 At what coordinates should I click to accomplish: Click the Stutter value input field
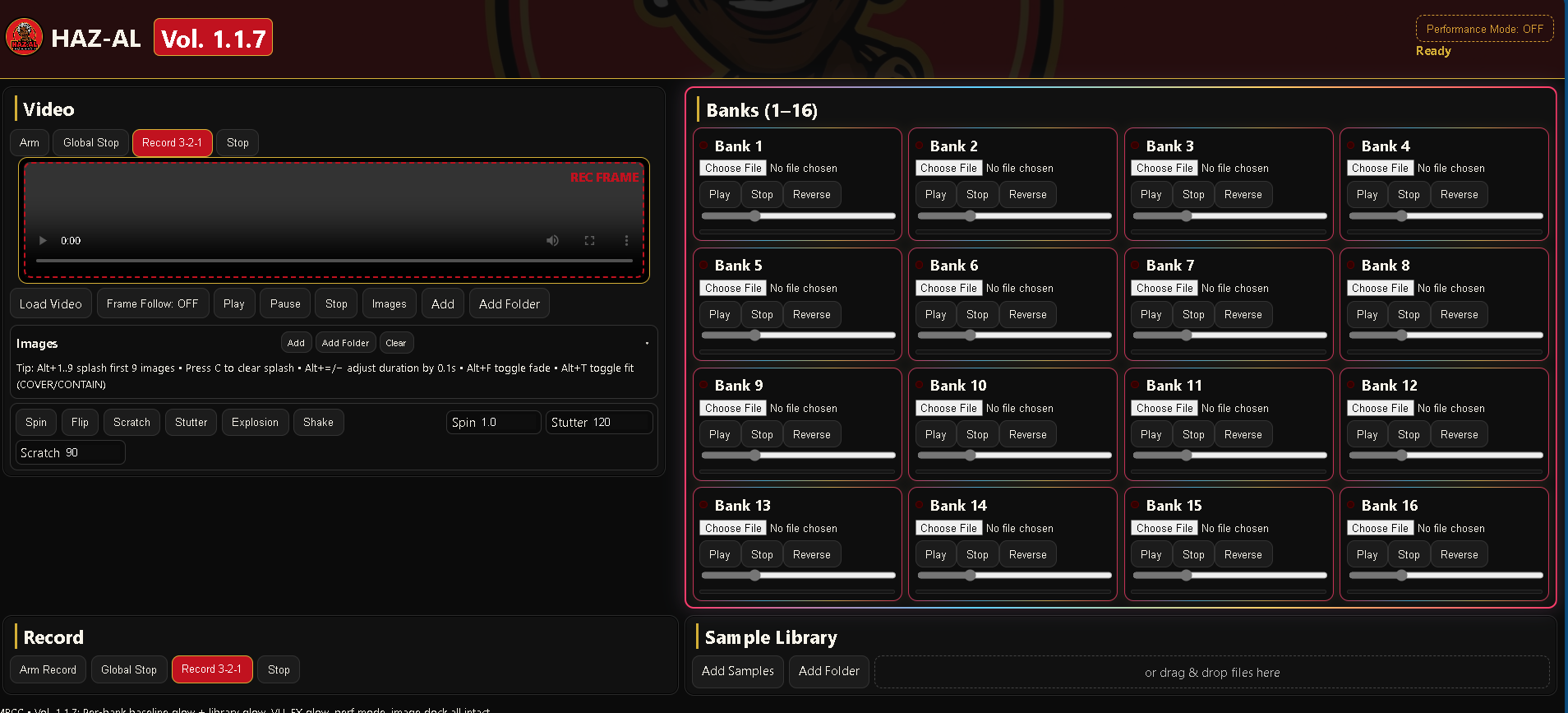click(598, 422)
